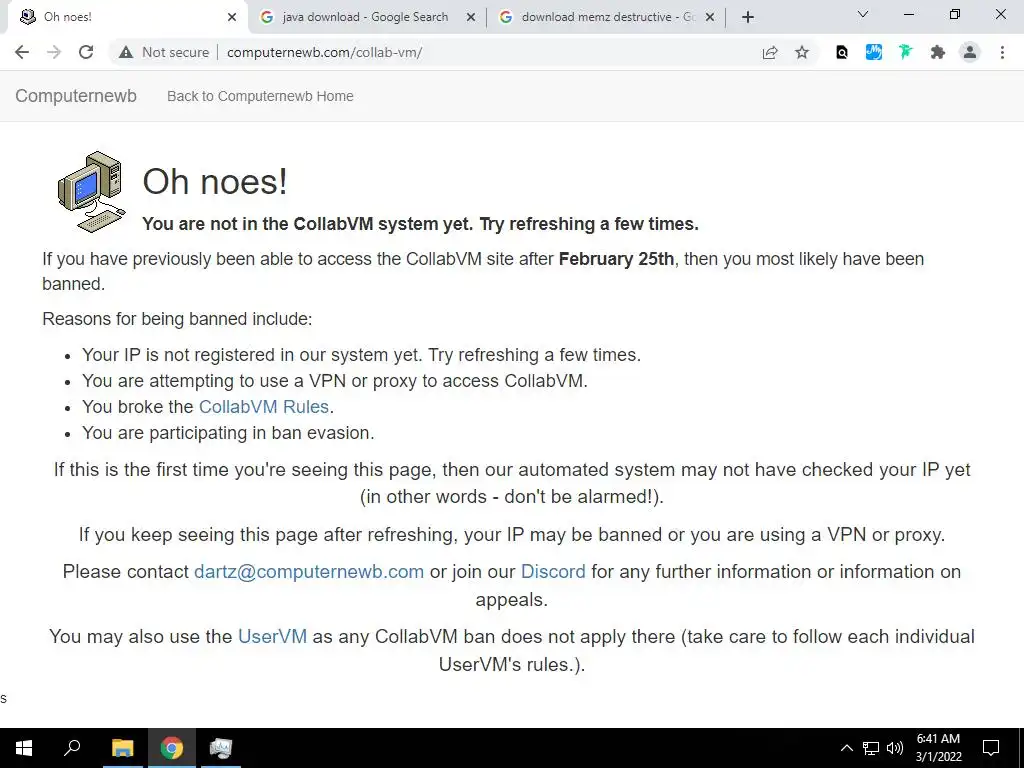This screenshot has width=1024, height=768.
Task: Open the Chrome profile avatar
Action: pos(970,52)
